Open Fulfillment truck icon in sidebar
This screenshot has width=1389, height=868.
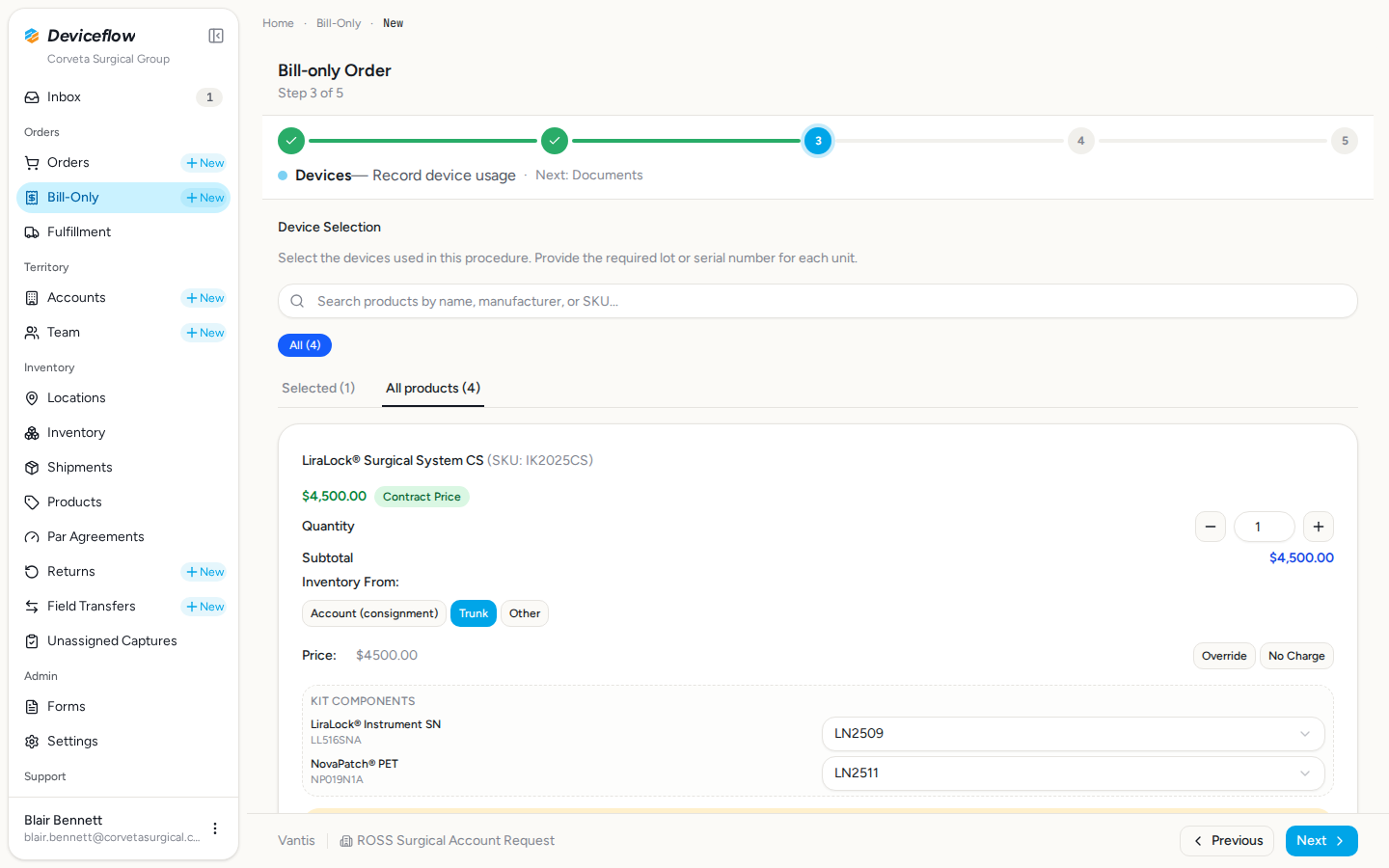[32, 232]
